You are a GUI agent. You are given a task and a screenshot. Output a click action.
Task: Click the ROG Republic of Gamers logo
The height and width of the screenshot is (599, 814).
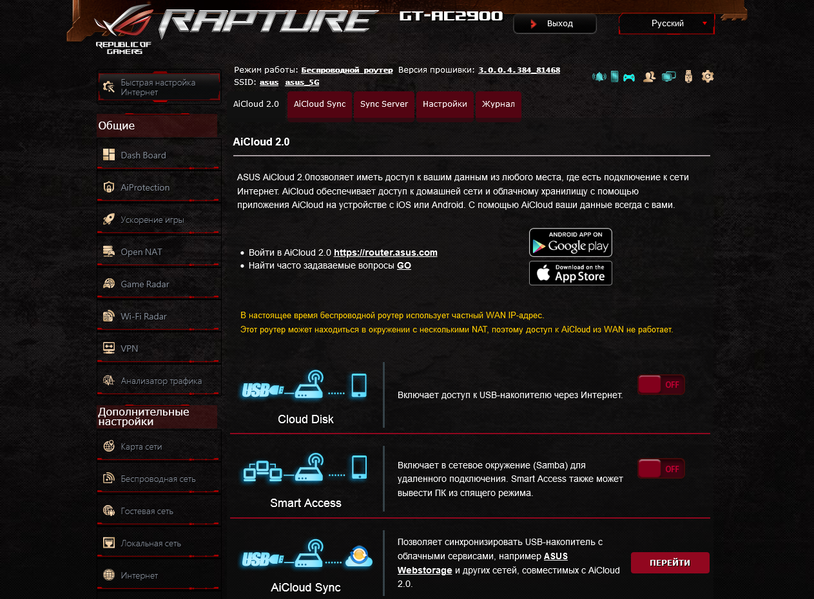point(124,30)
